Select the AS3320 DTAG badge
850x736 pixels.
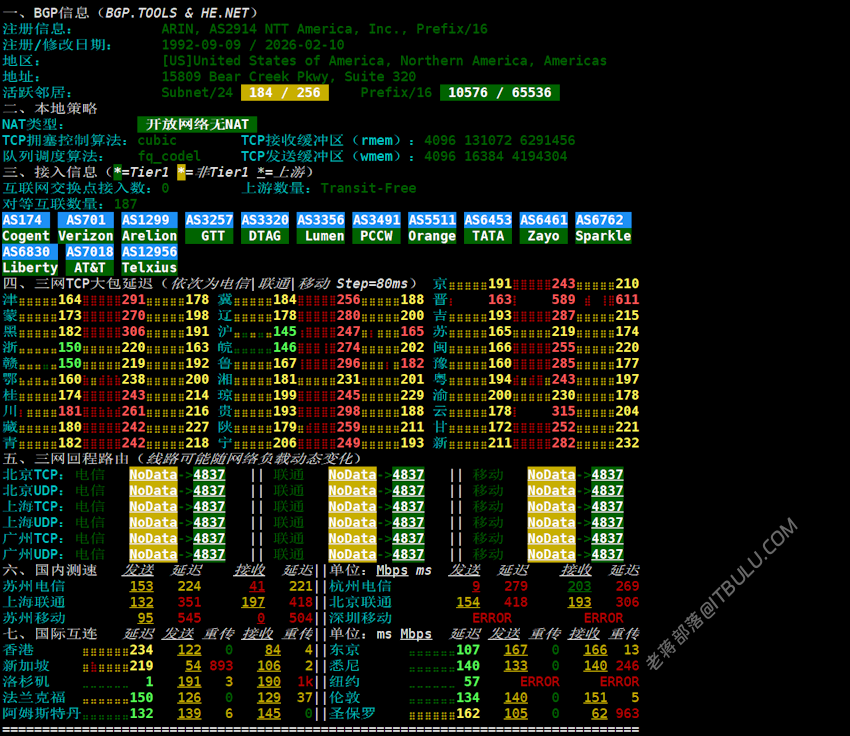tap(265, 228)
